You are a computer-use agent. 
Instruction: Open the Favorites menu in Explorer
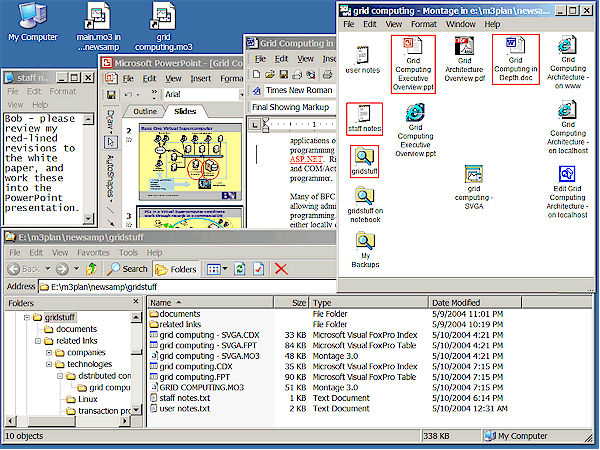(93, 253)
